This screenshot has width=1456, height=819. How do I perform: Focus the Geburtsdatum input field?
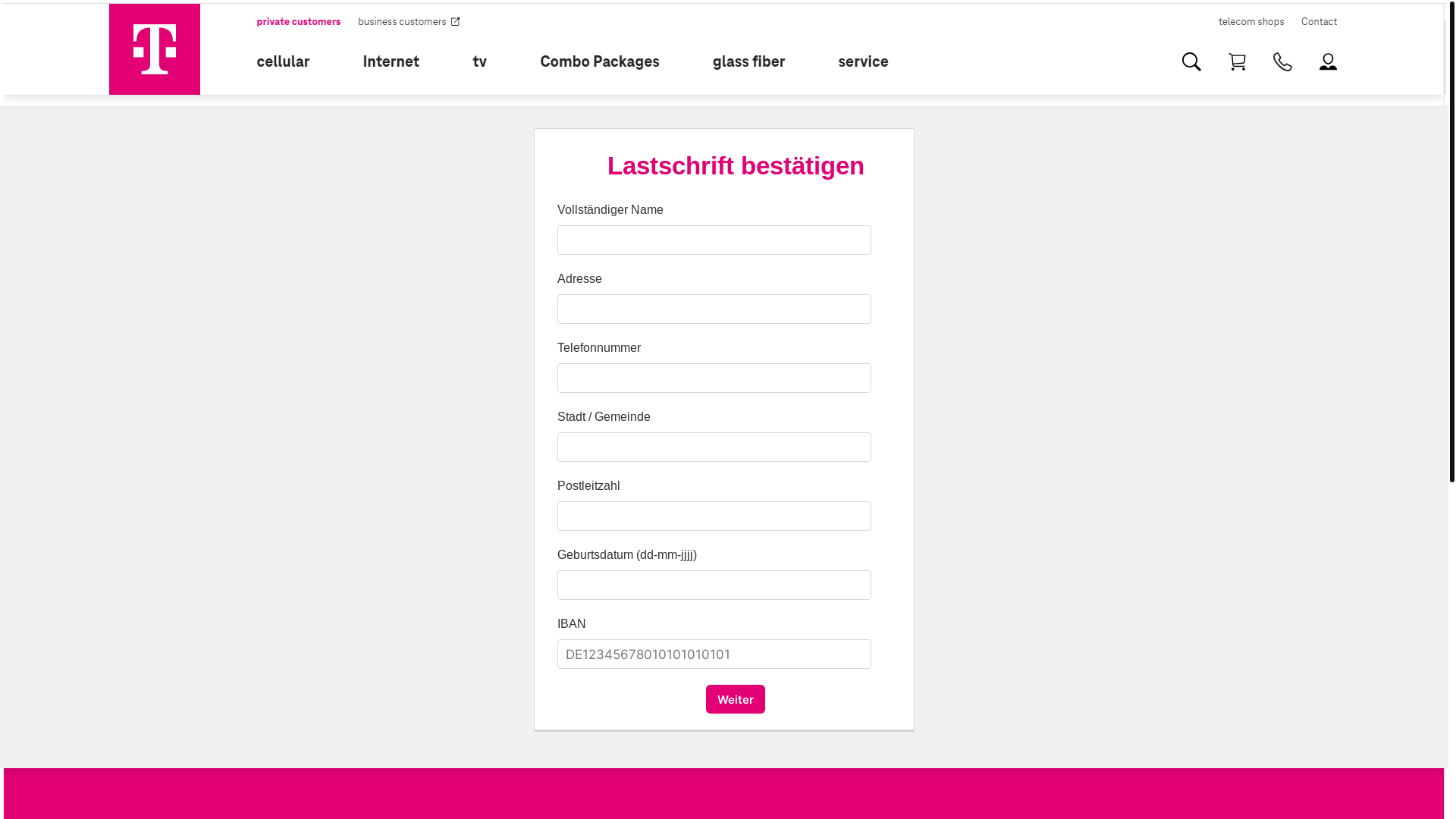tap(714, 585)
